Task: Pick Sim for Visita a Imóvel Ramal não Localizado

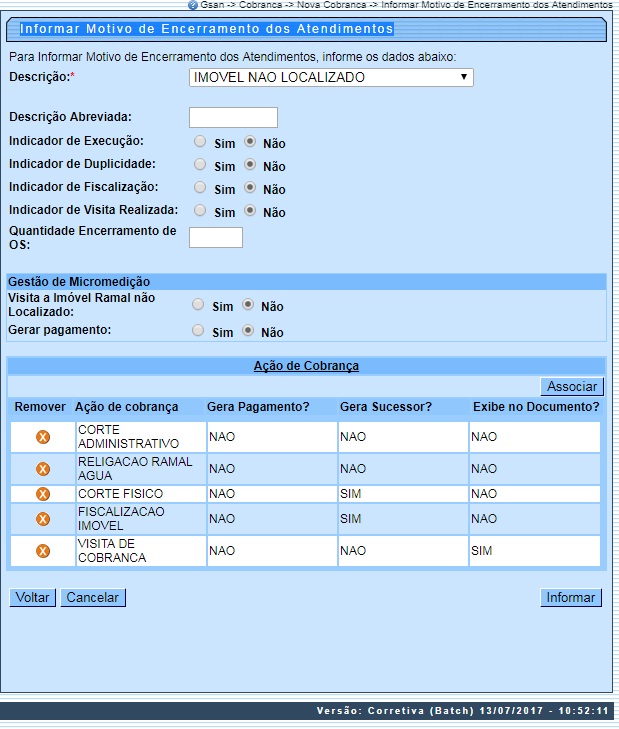Action: tap(198, 305)
